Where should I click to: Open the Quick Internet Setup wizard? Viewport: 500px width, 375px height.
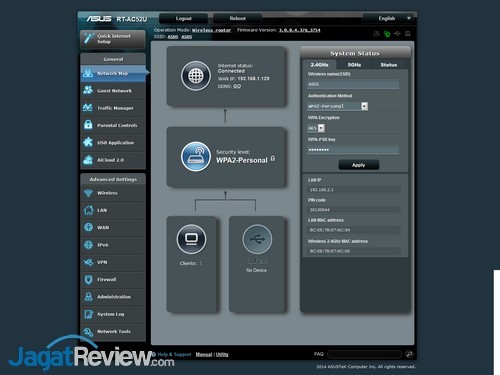113,39
